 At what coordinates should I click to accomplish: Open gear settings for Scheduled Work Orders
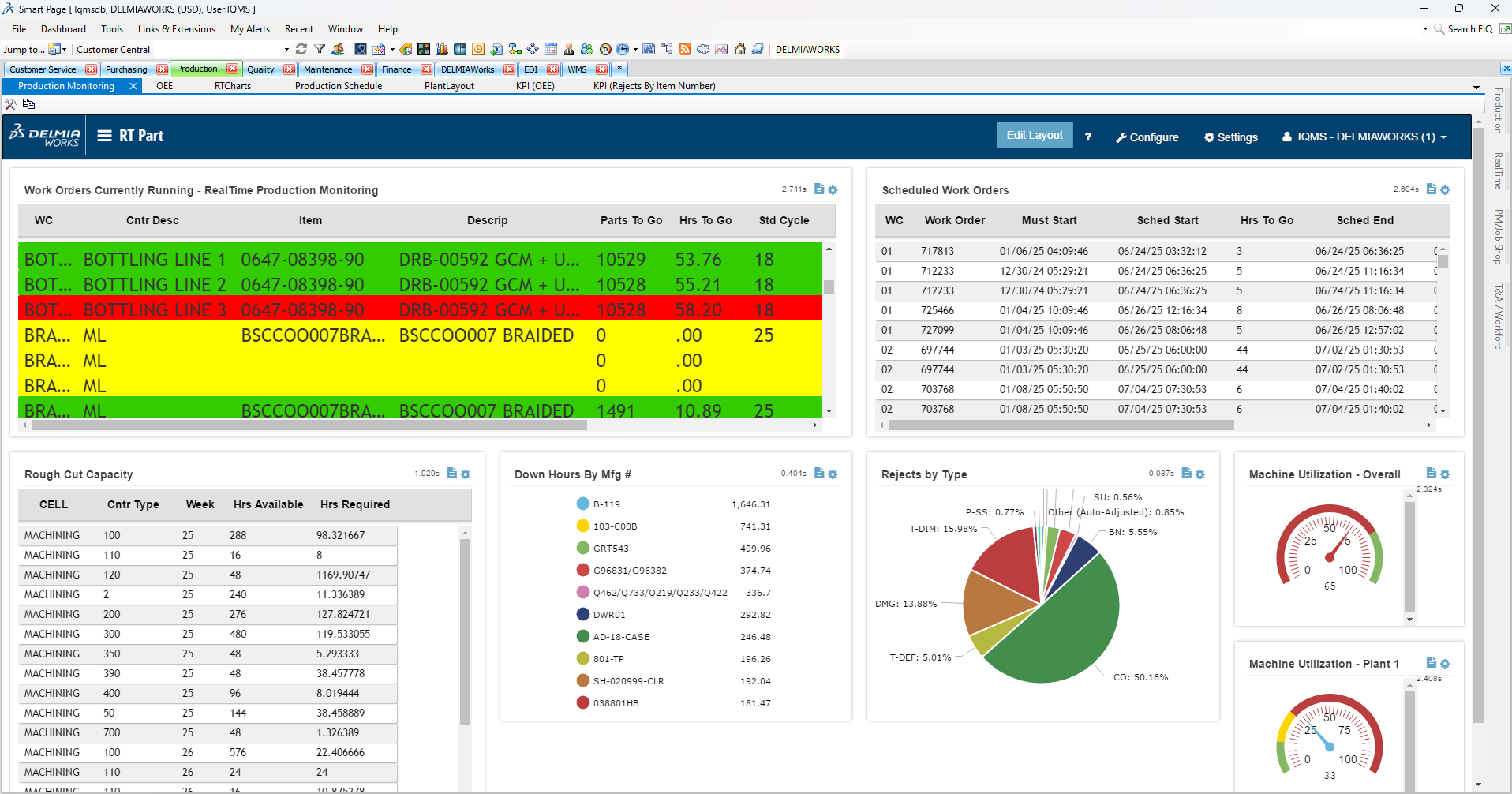[x=1445, y=190]
